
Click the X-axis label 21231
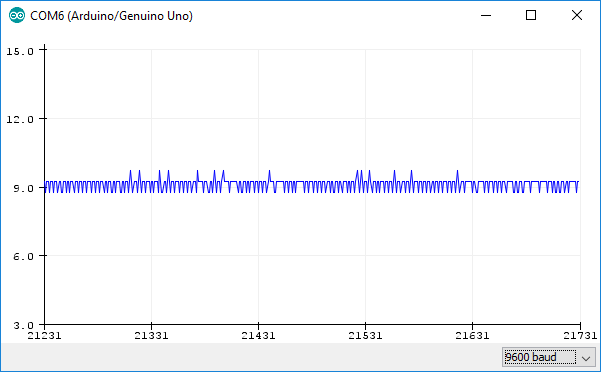point(44,336)
